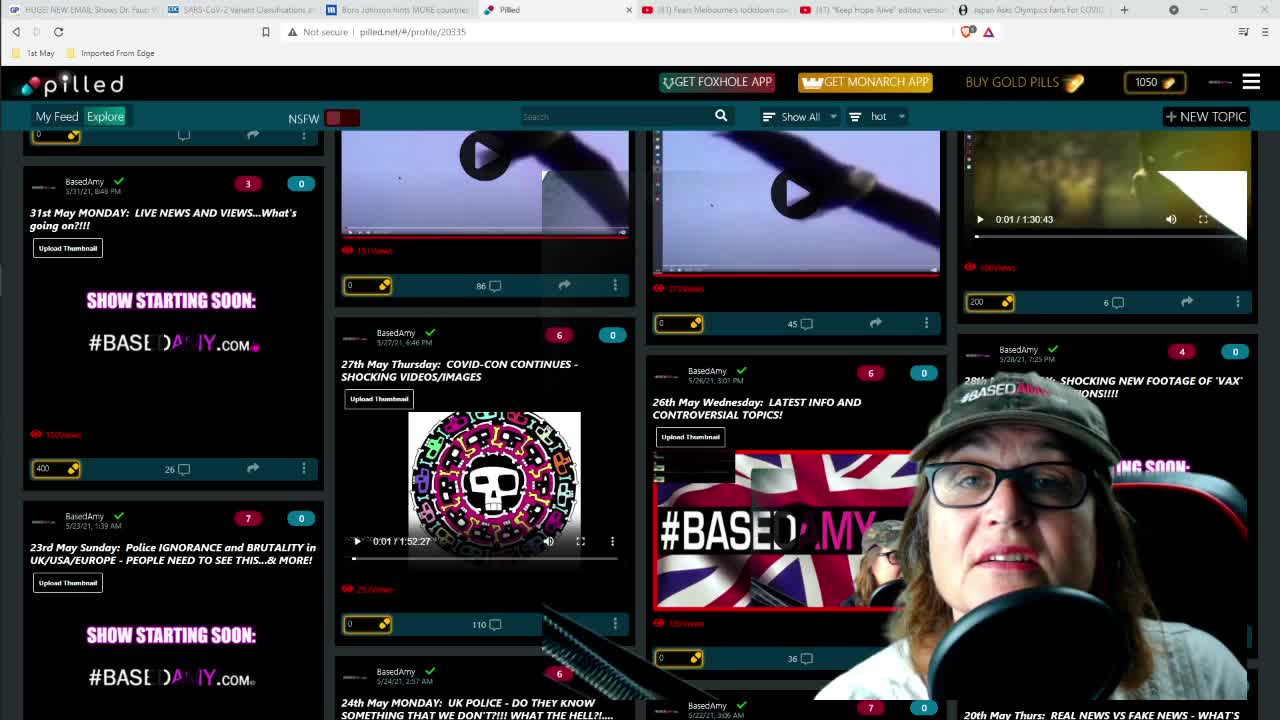Upload Thumbnail on 23rd May Sunday post

click(x=68, y=583)
